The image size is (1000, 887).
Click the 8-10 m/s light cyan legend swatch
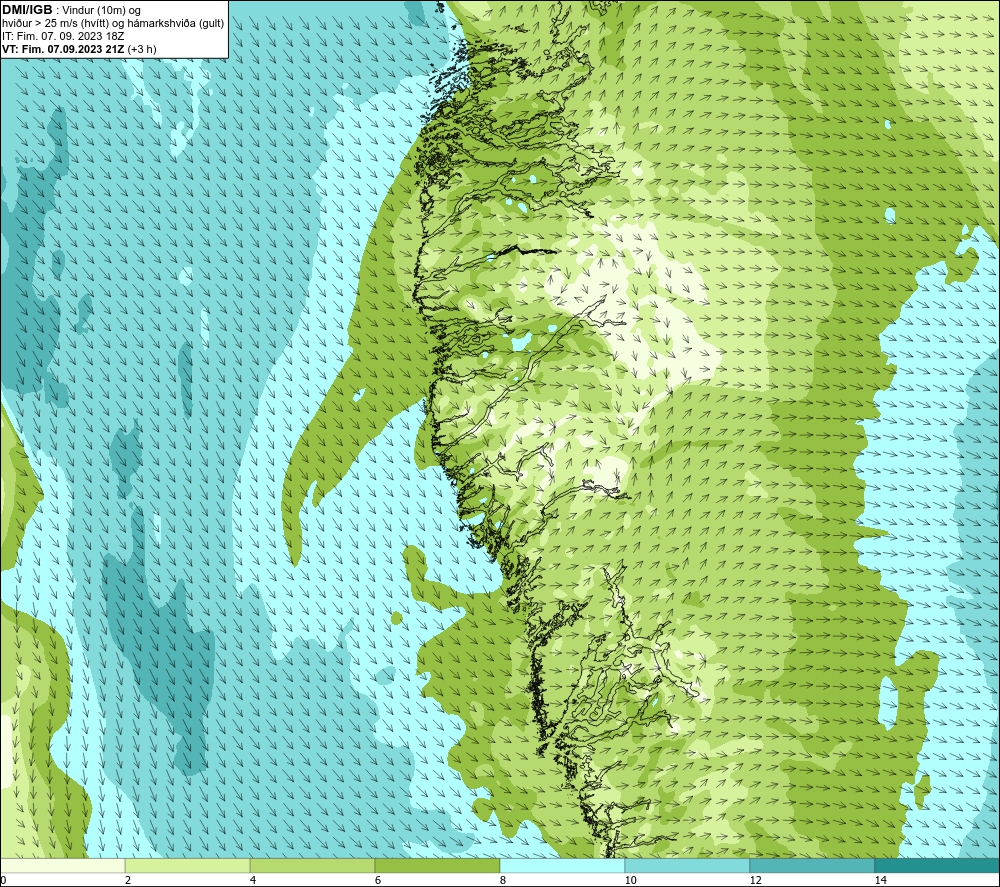click(562, 865)
